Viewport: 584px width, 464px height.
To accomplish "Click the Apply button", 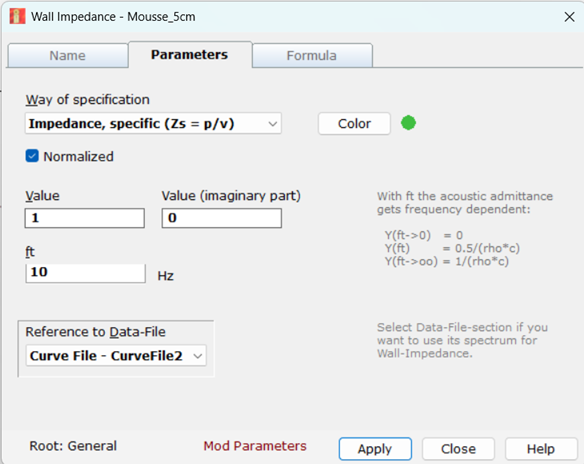I will tap(375, 449).
